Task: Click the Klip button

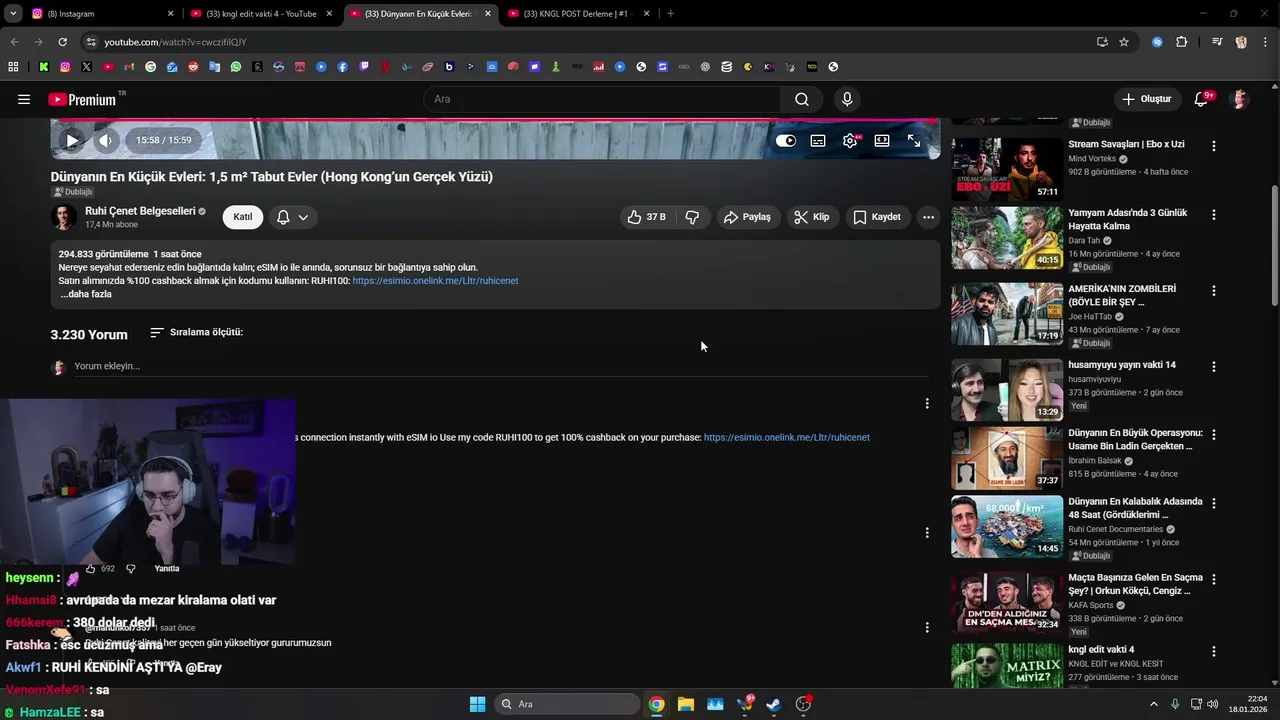Action: 812,217
